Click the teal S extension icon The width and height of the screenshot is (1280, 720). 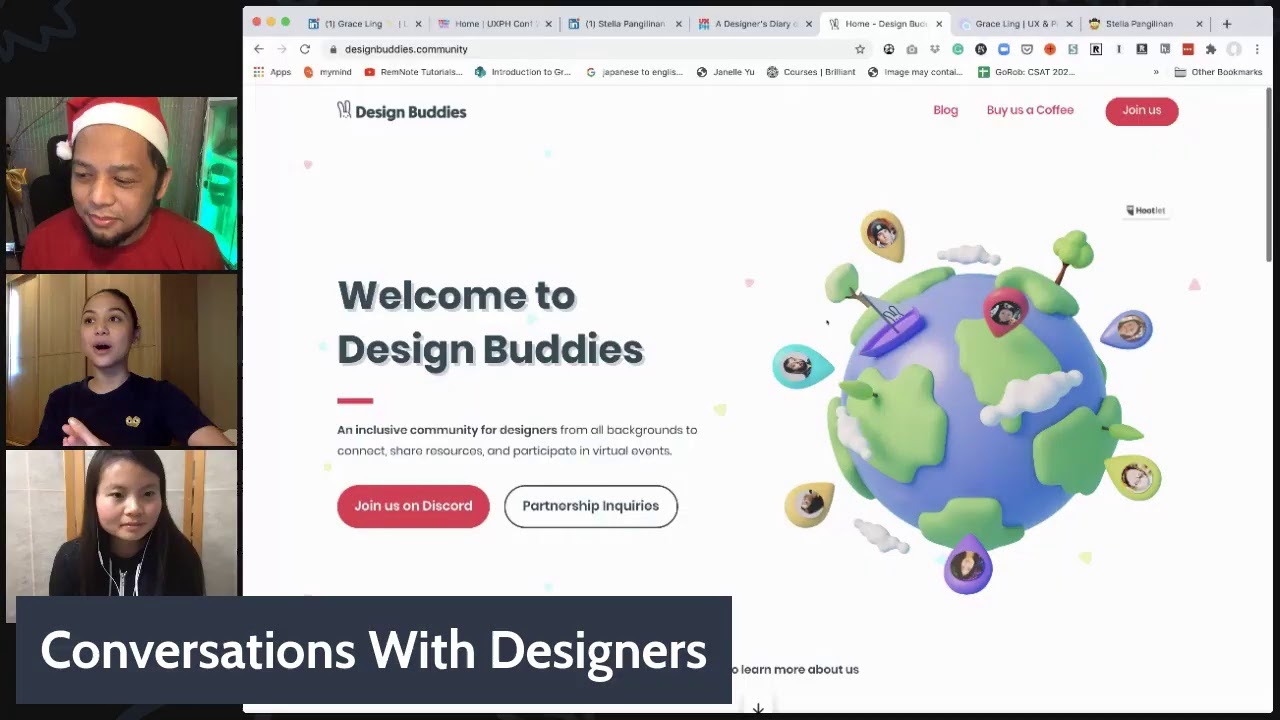(x=1073, y=49)
